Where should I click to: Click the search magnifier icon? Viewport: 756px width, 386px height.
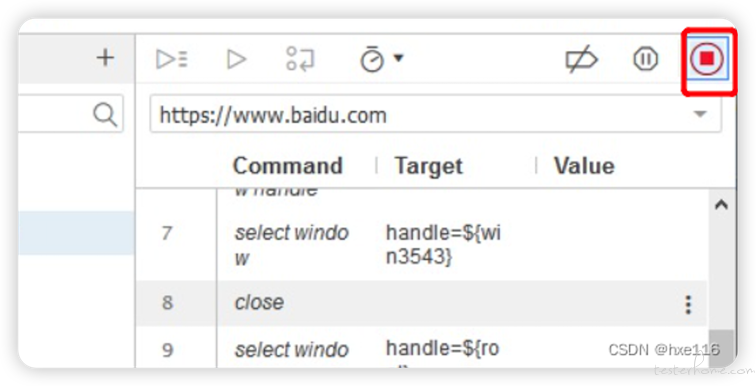(x=105, y=115)
